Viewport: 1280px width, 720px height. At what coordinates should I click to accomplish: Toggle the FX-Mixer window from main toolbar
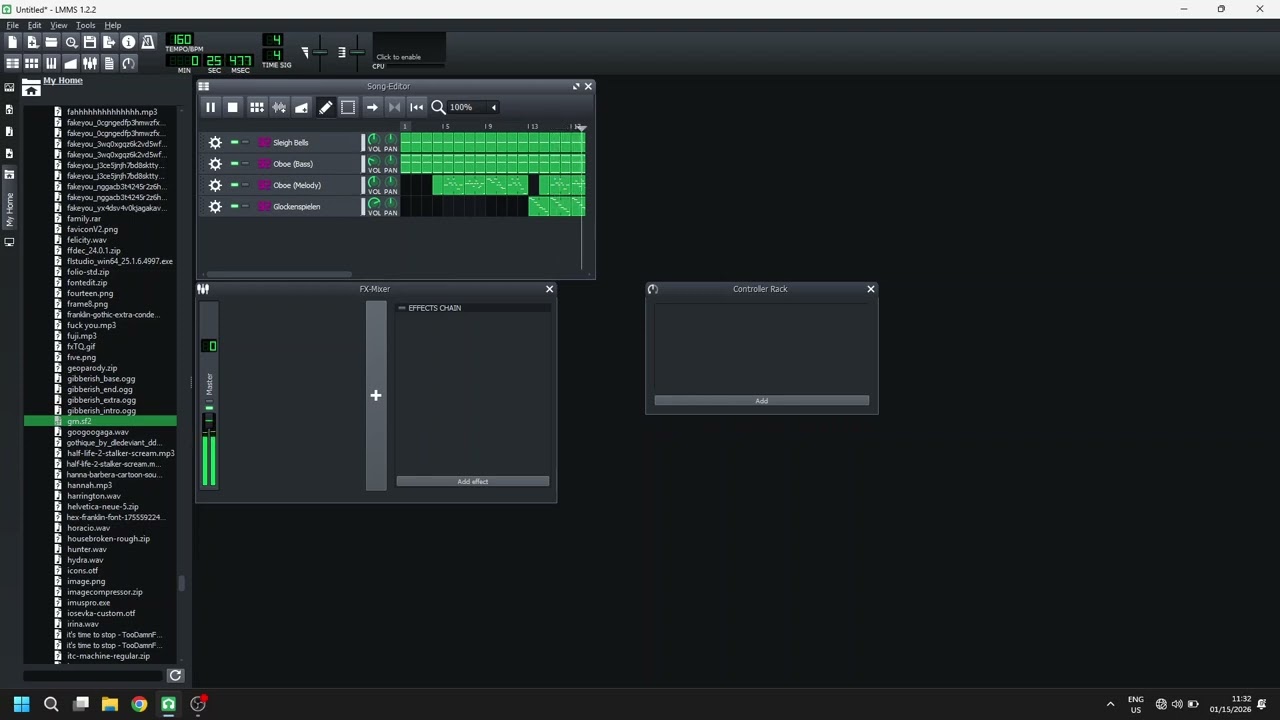pos(90,63)
